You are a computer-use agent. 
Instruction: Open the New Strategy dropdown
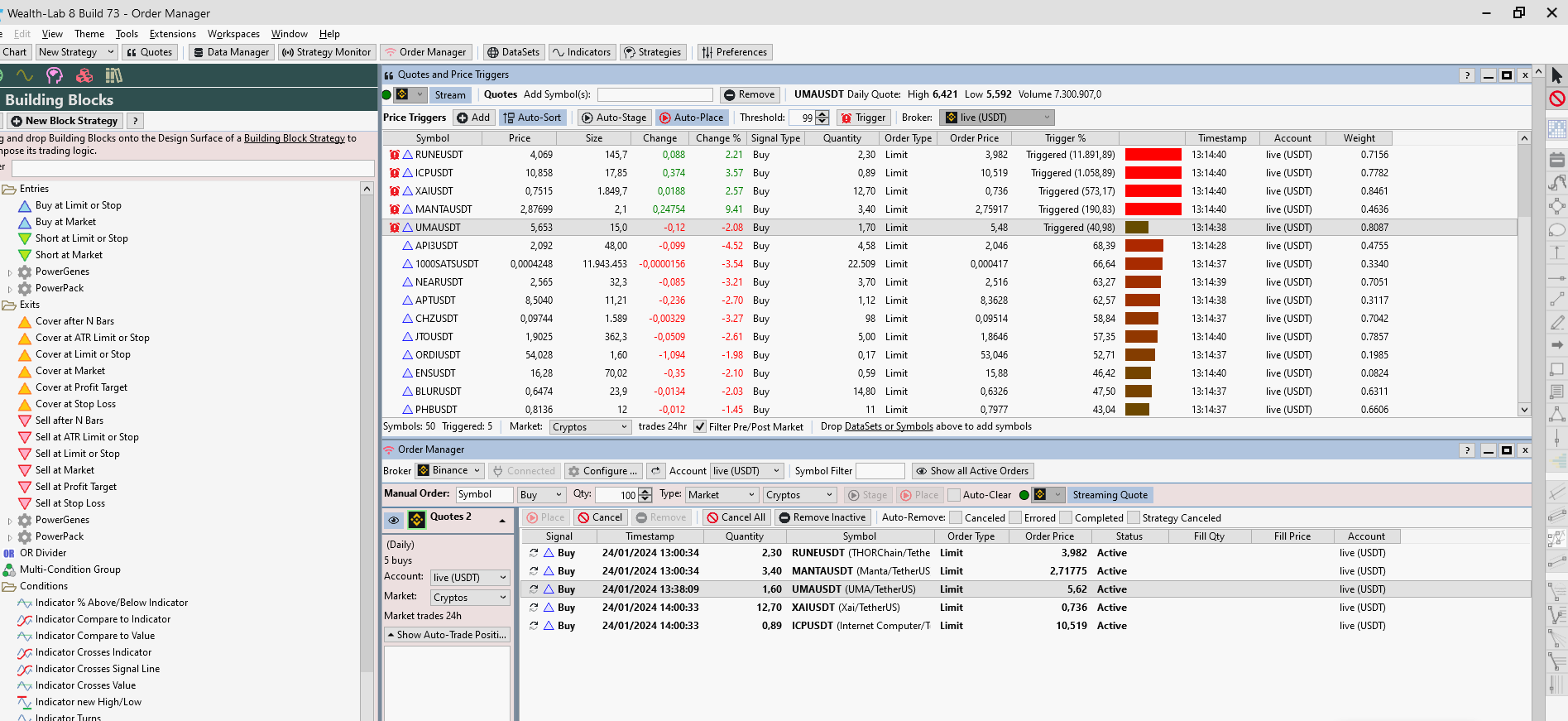[76, 52]
